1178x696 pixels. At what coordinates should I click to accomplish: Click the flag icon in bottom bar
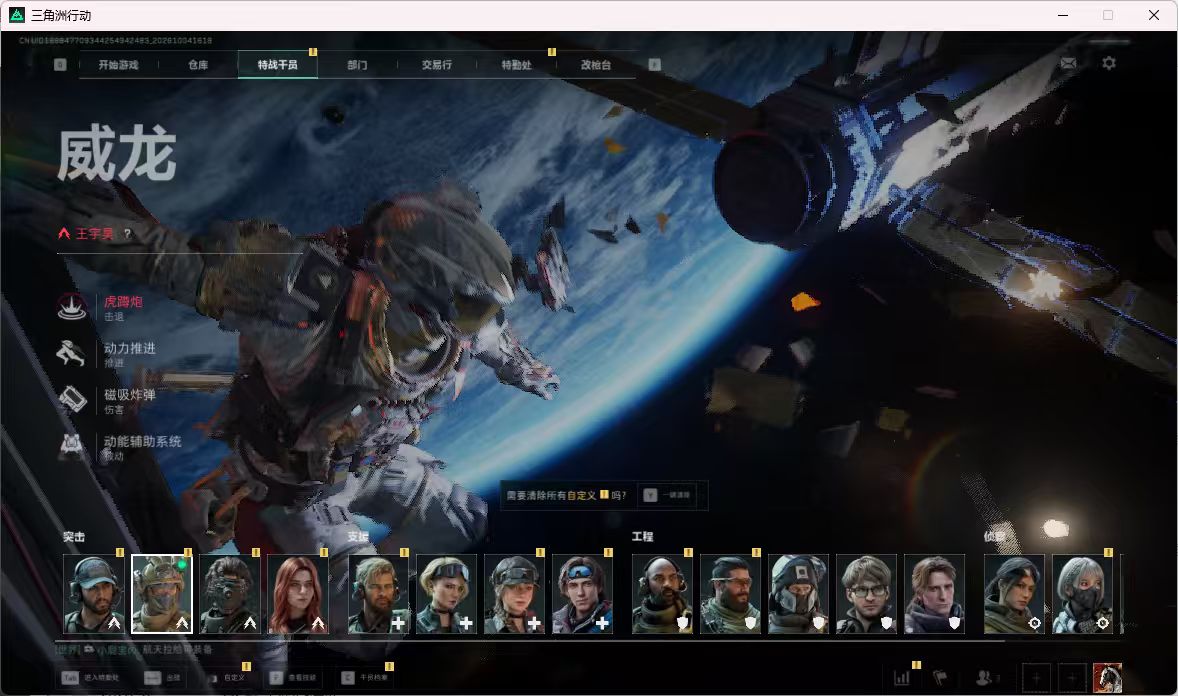click(x=940, y=678)
